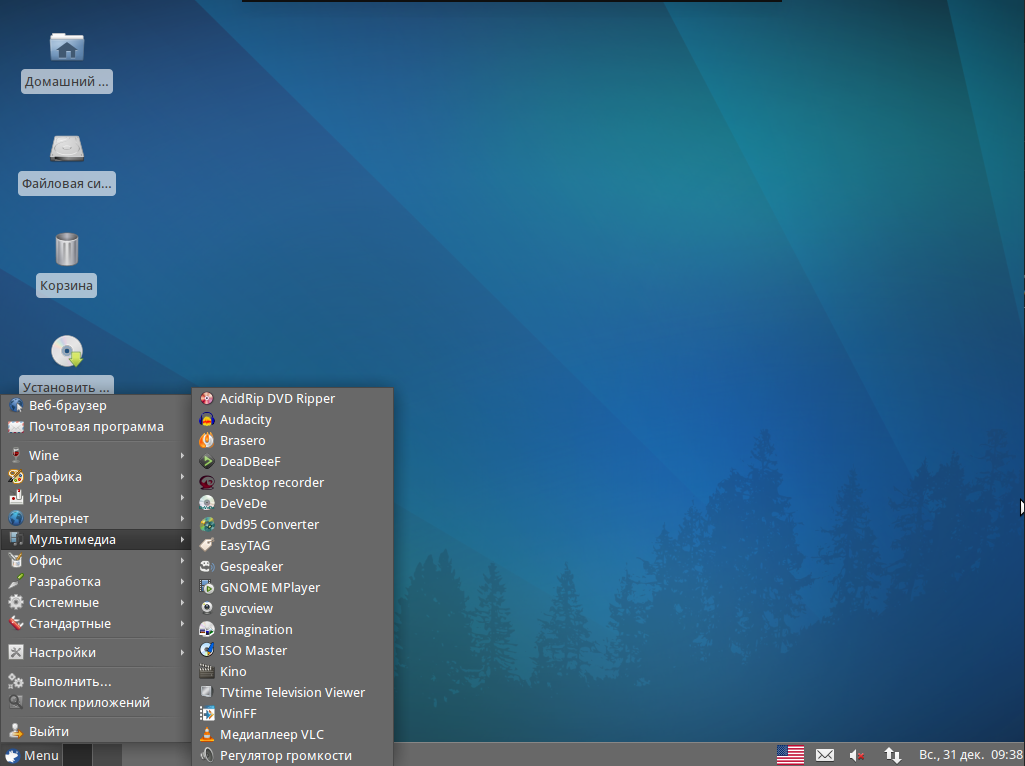Click the Системные gear icon
Viewport: 1025px width, 766px height.
[16, 603]
